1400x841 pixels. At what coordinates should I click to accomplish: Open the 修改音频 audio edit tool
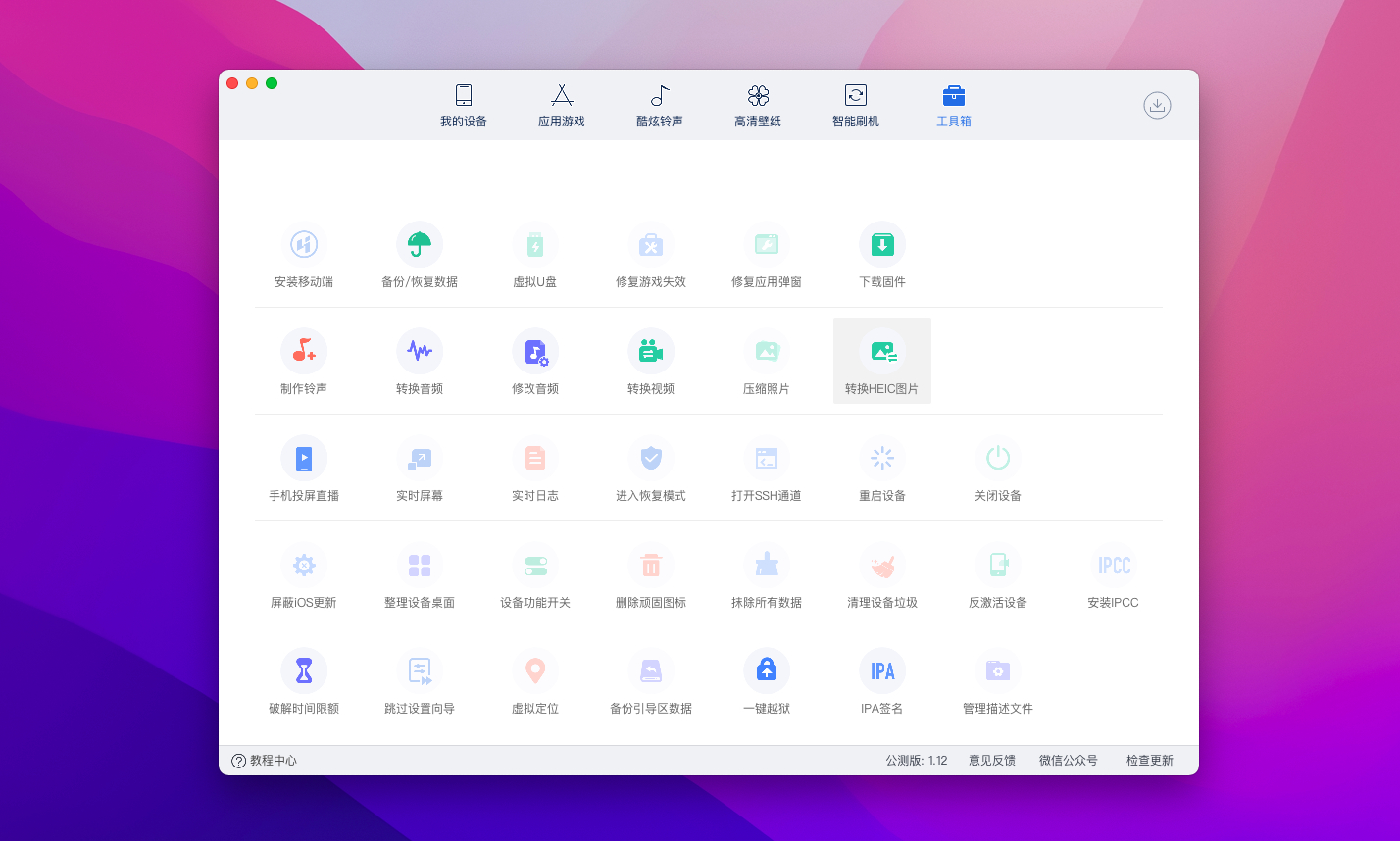[535, 351]
